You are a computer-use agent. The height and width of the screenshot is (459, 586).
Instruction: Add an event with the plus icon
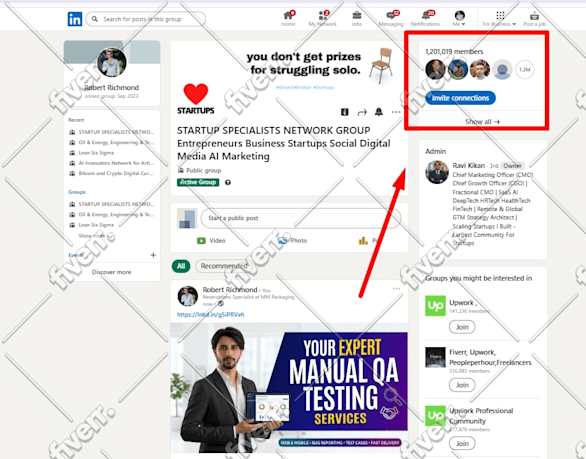pos(153,255)
